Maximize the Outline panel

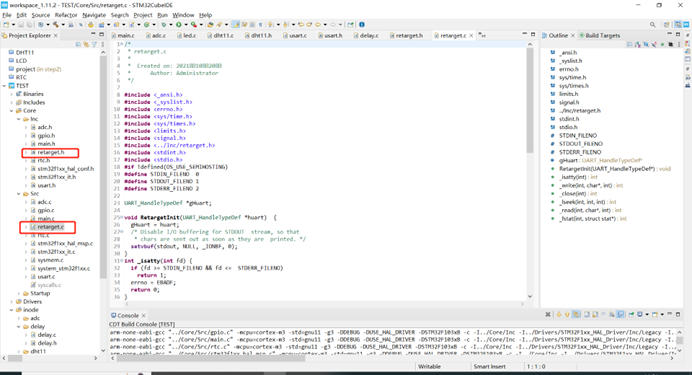678,34
